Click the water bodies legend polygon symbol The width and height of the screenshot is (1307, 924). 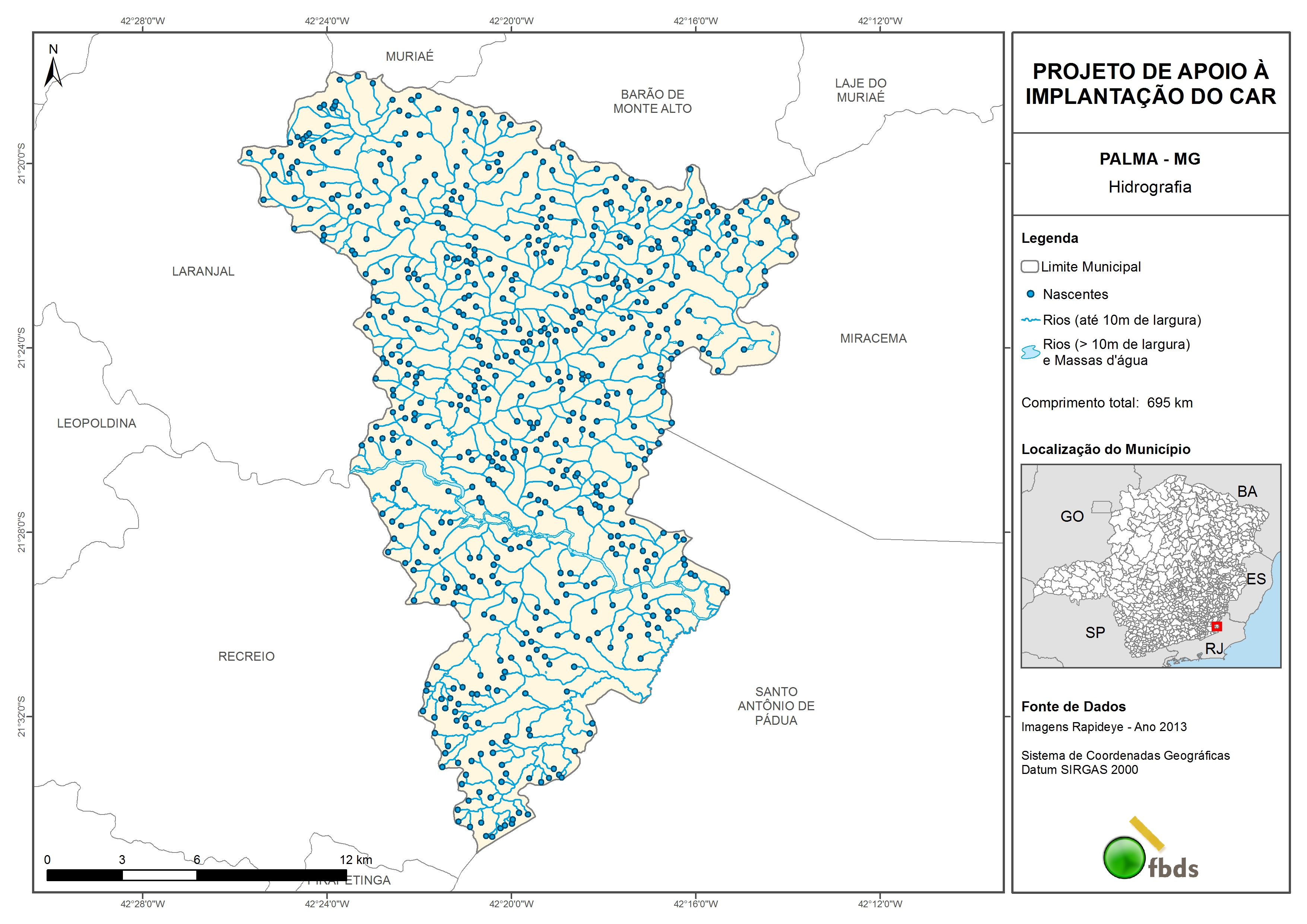[1030, 352]
